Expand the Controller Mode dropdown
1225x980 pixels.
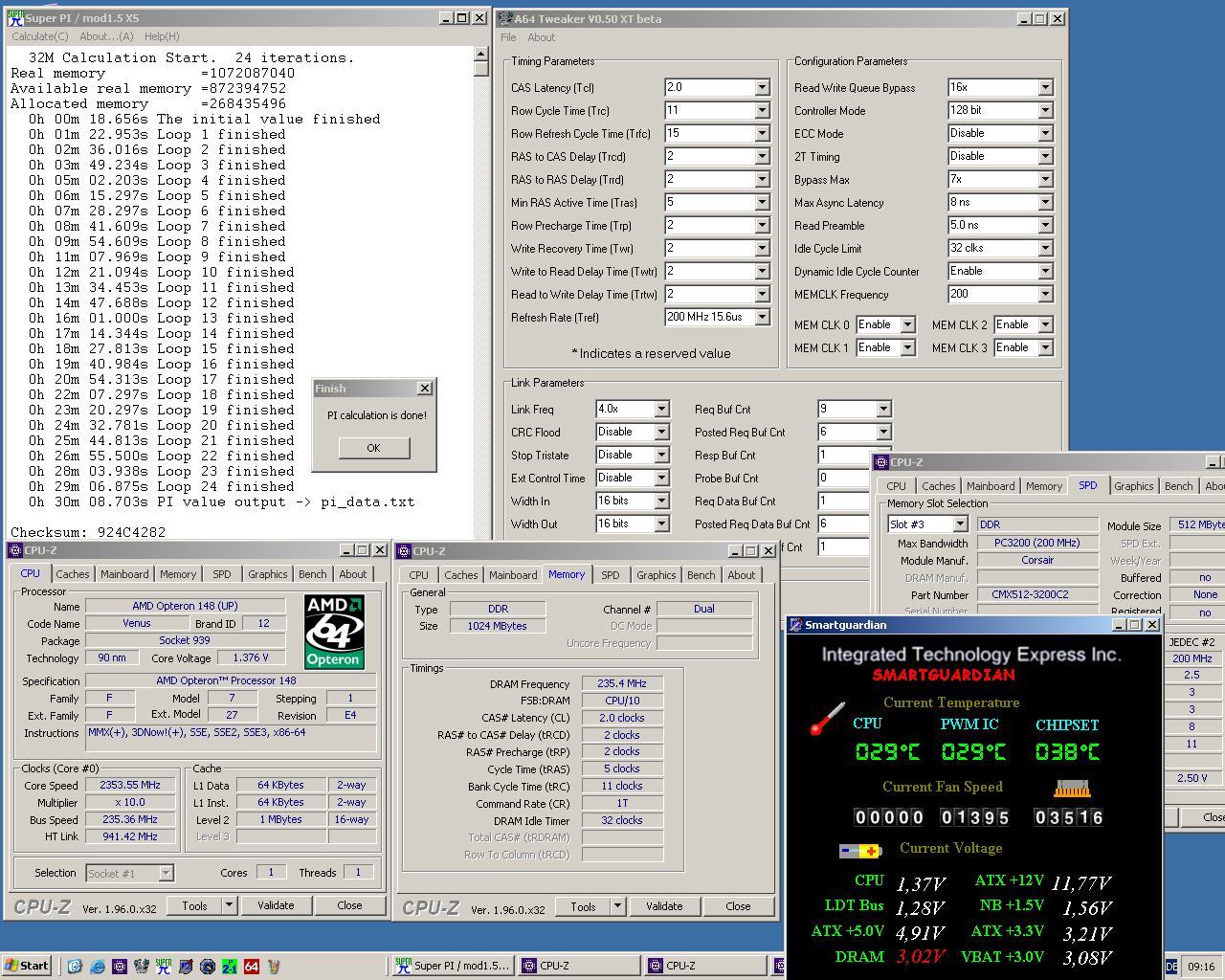1045,110
